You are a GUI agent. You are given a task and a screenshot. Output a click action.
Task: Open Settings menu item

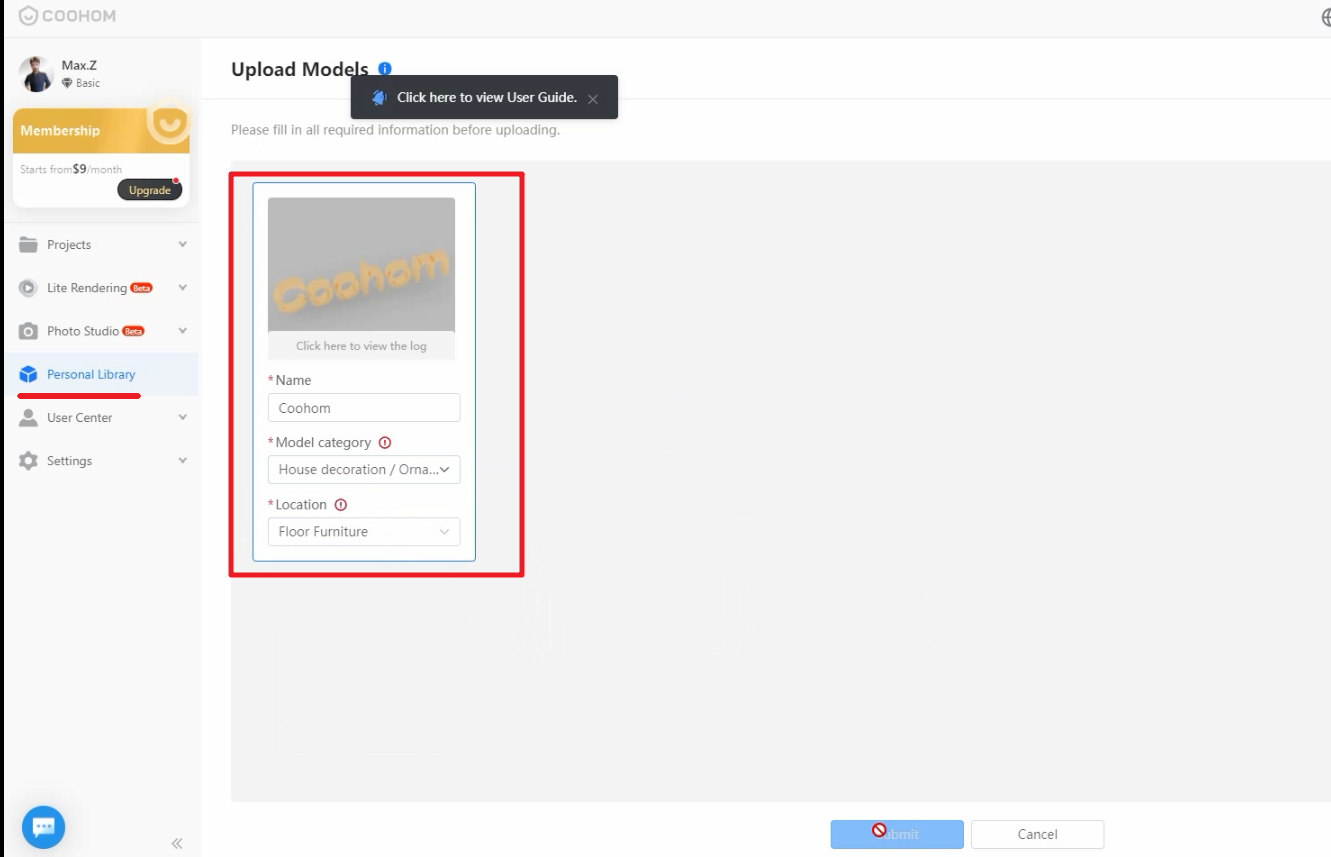(70, 461)
